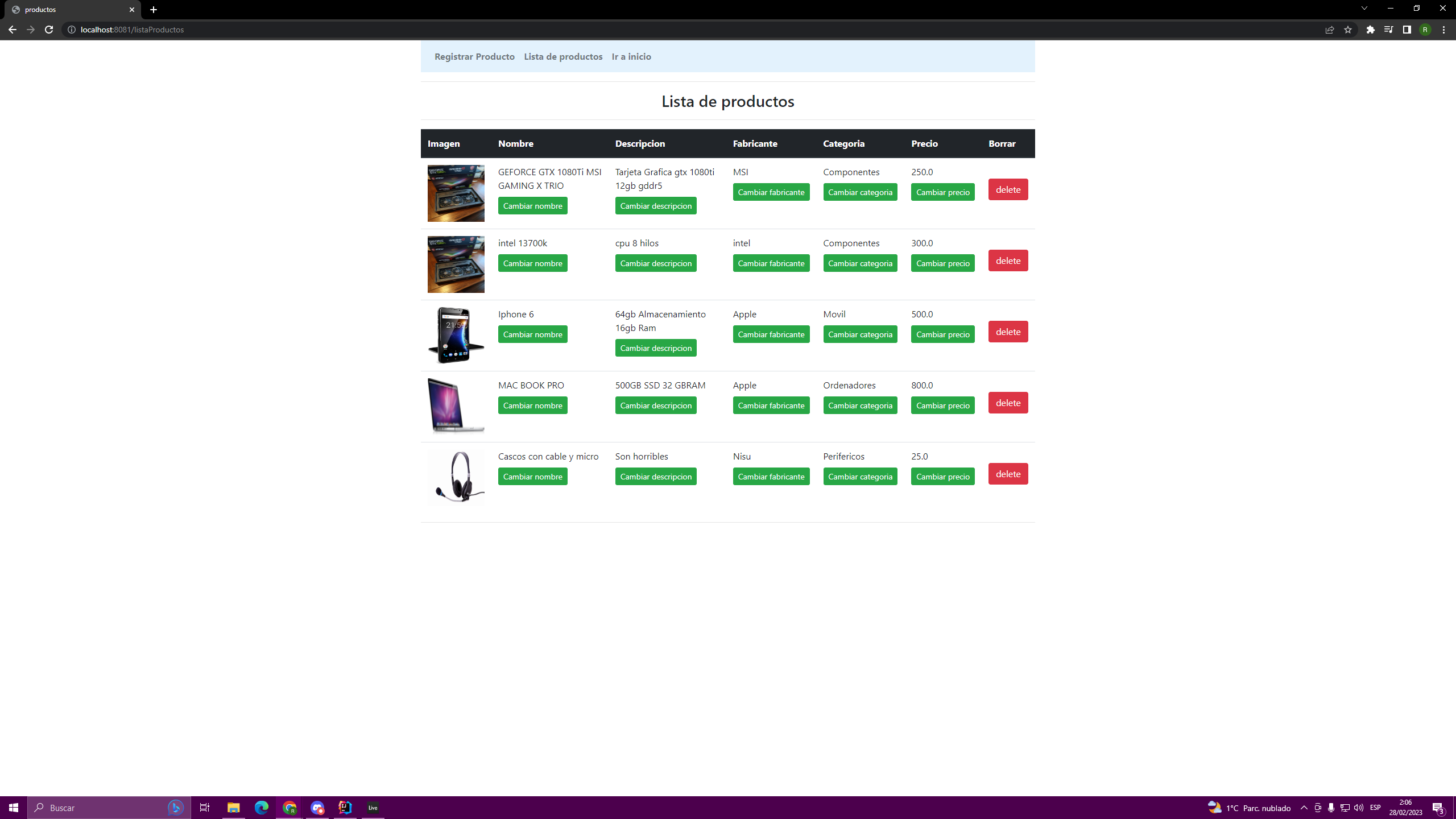
Task: Click Cambiar nombre for intel 13700k
Action: [532, 263]
